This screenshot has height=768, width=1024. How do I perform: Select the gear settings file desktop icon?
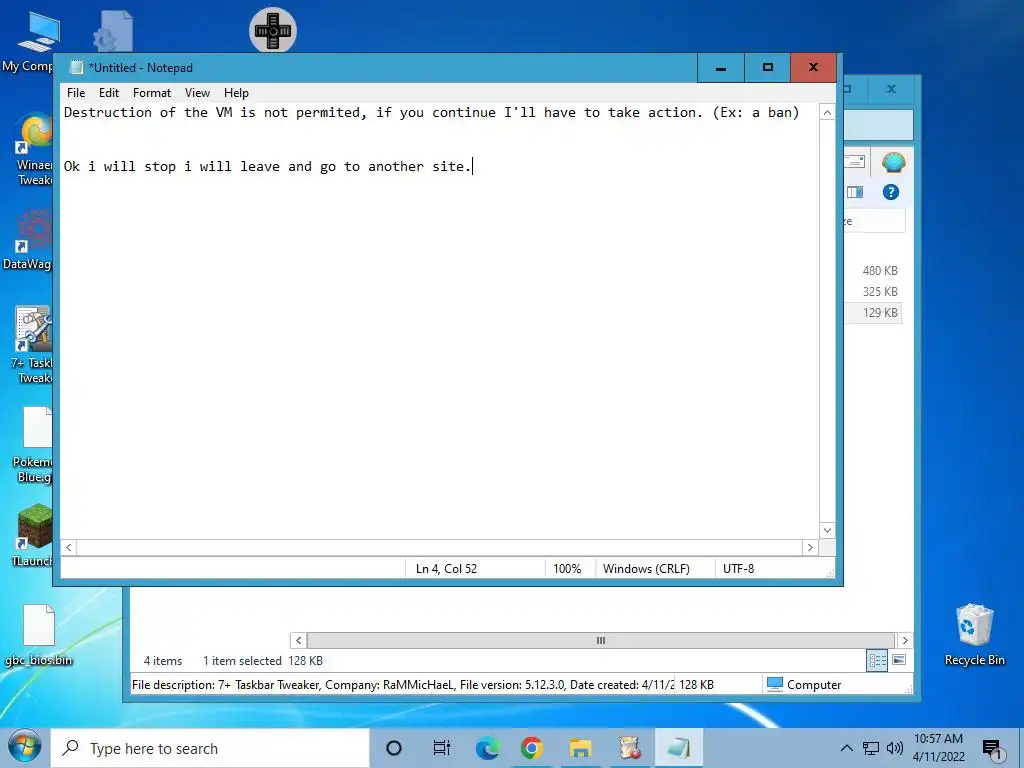[x=113, y=31]
